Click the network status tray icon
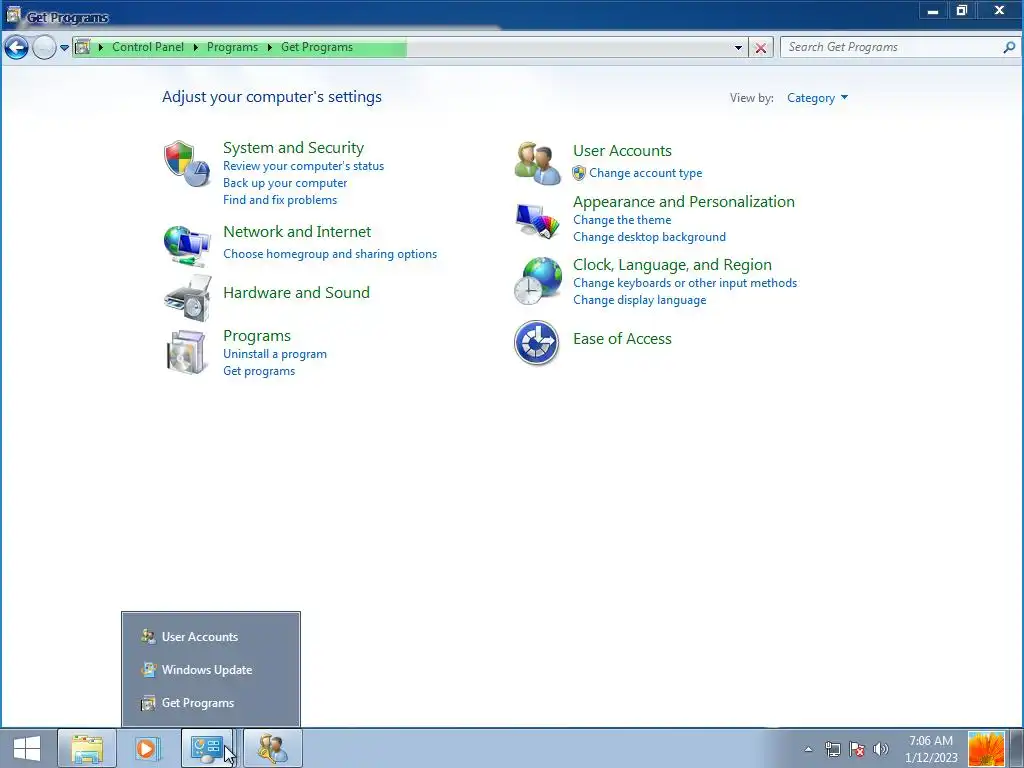The width and height of the screenshot is (1024, 768). (x=832, y=749)
